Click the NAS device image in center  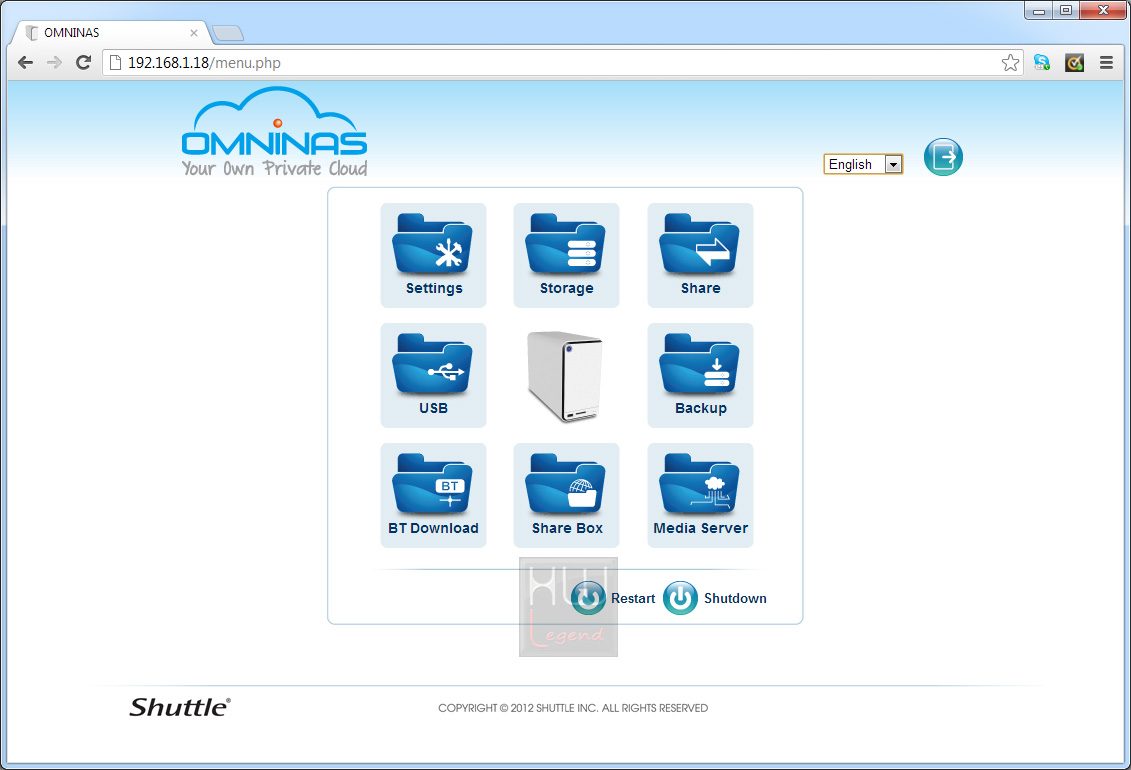pos(565,376)
